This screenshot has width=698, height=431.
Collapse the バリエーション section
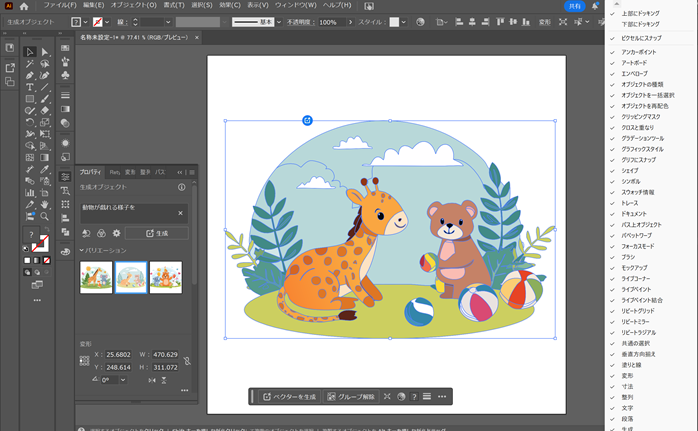tap(81, 250)
